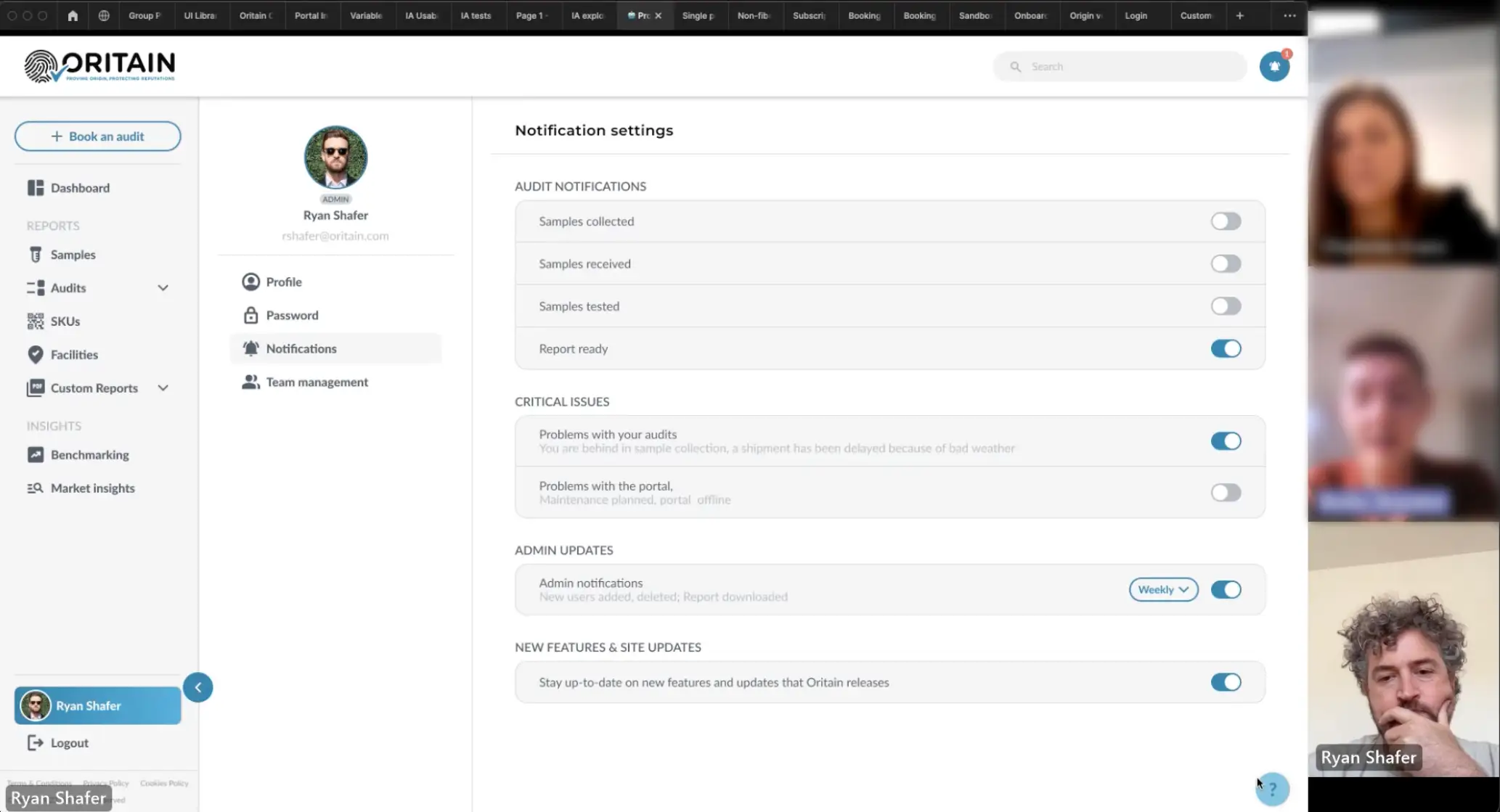
Task: Collapse sidebar with the round chevron button
Action: pos(197,687)
